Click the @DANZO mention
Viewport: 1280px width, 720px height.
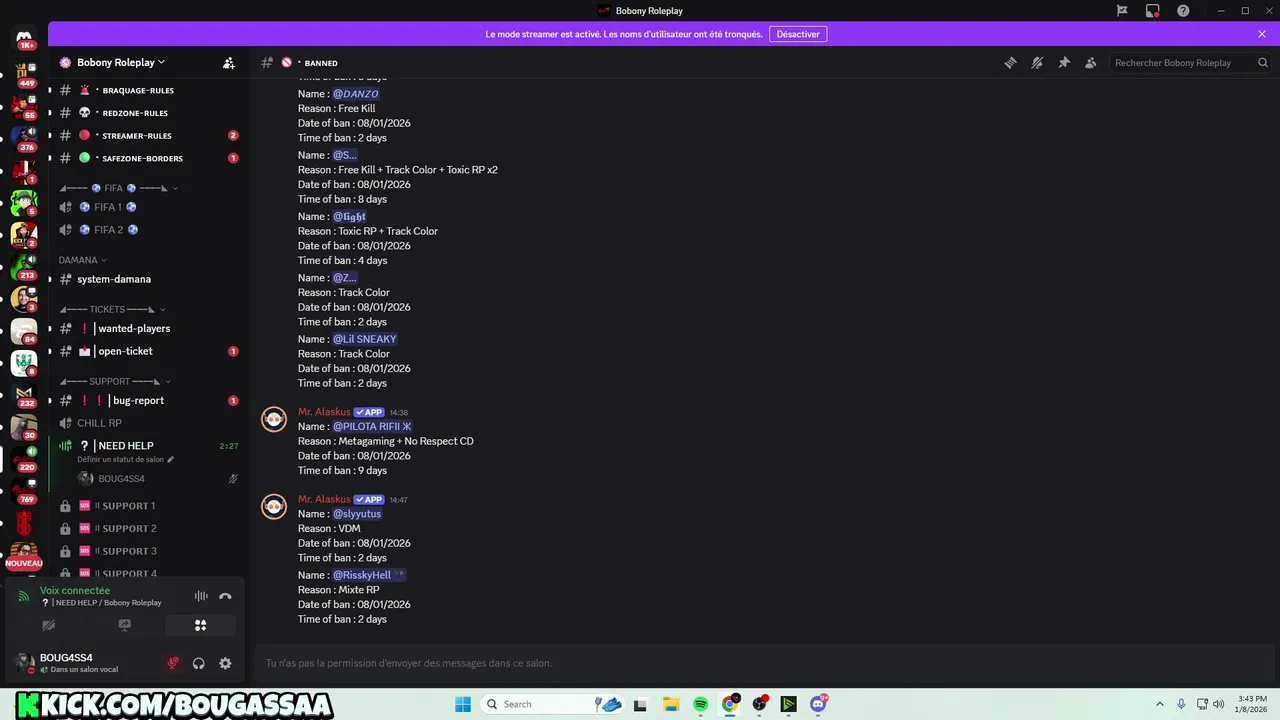coord(356,94)
